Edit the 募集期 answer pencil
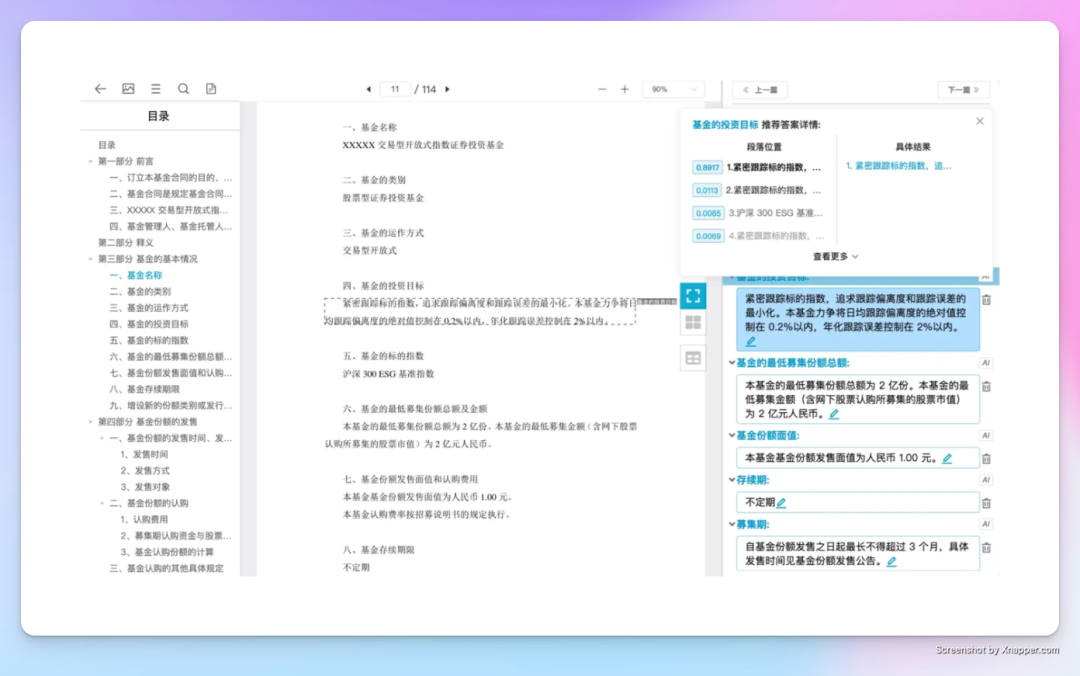 tap(892, 562)
